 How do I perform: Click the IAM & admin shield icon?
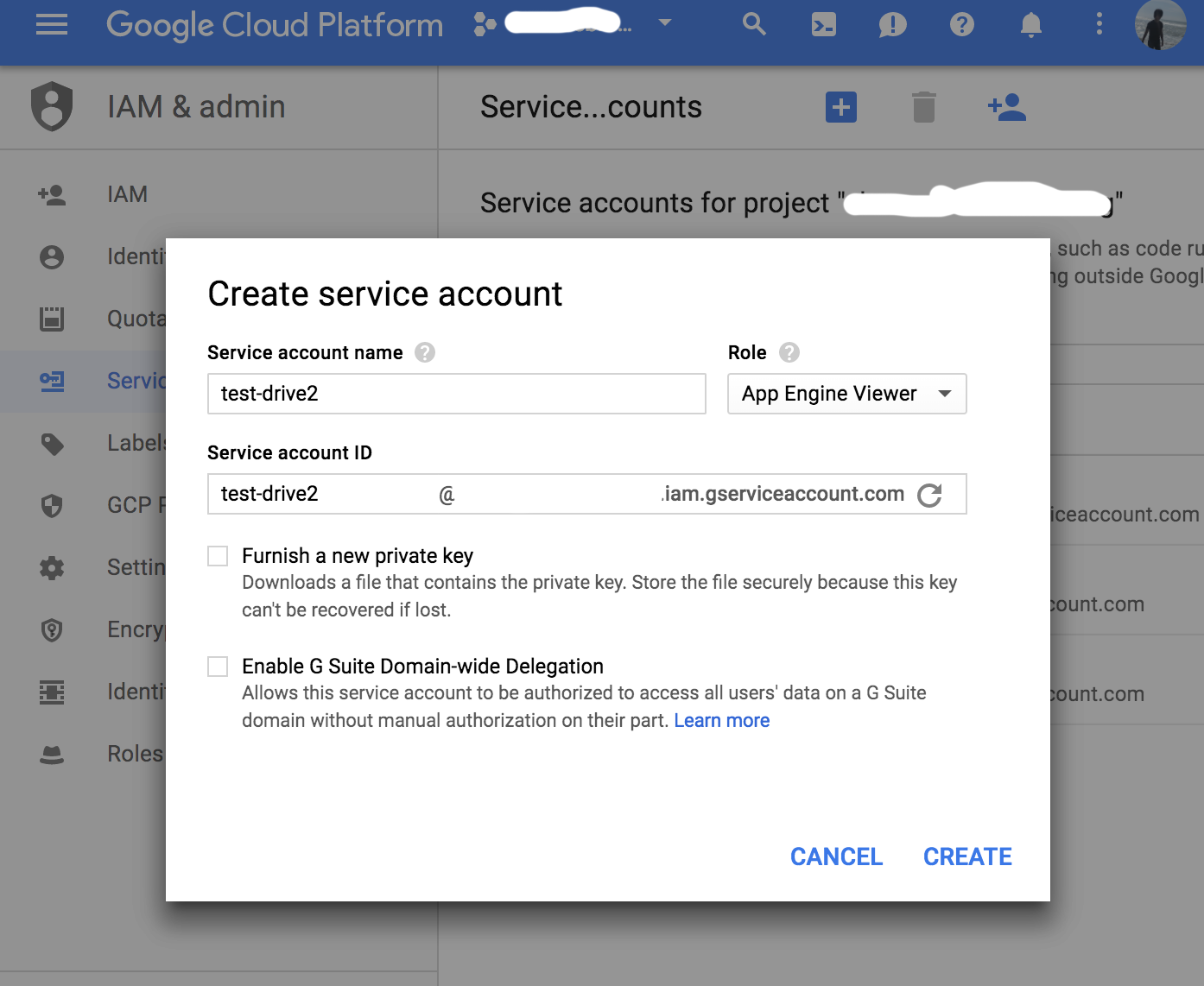click(52, 106)
